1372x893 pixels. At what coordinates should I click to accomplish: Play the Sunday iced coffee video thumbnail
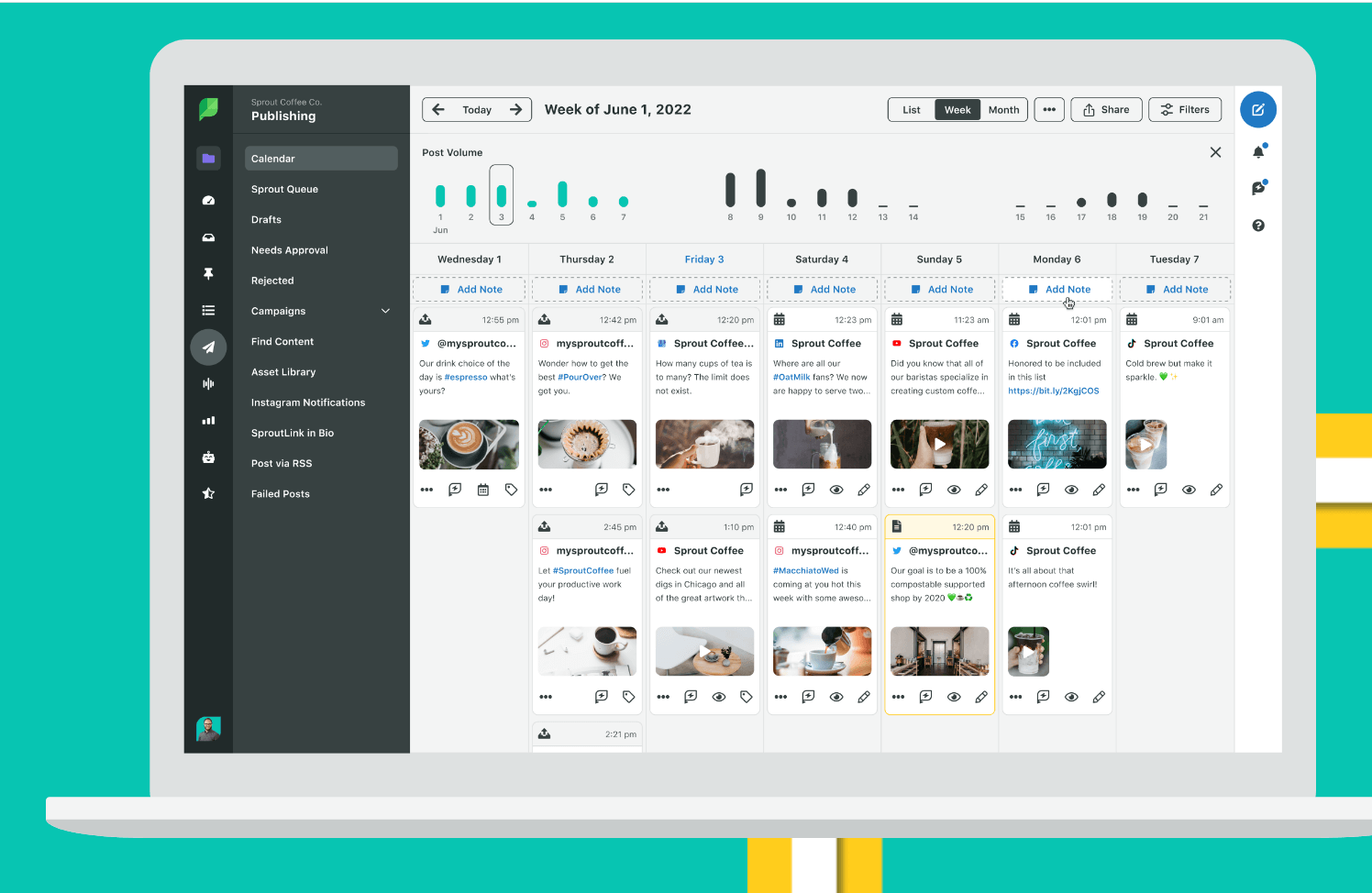pos(939,444)
